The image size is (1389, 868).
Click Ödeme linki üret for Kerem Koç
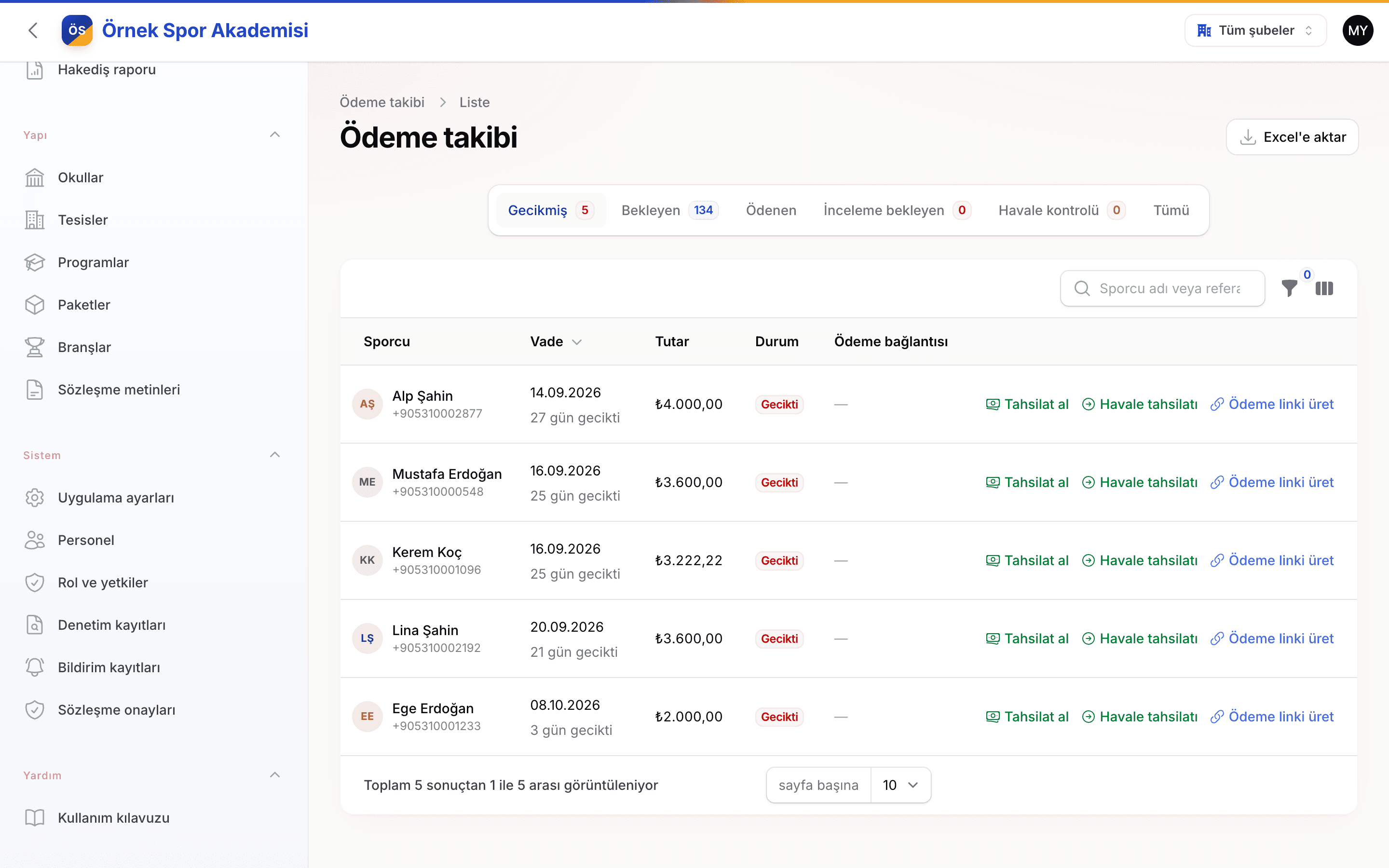1272,560
